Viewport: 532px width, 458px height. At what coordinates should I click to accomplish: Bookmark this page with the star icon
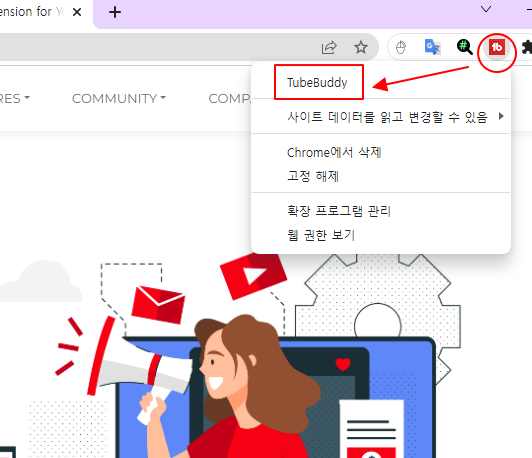[361, 47]
